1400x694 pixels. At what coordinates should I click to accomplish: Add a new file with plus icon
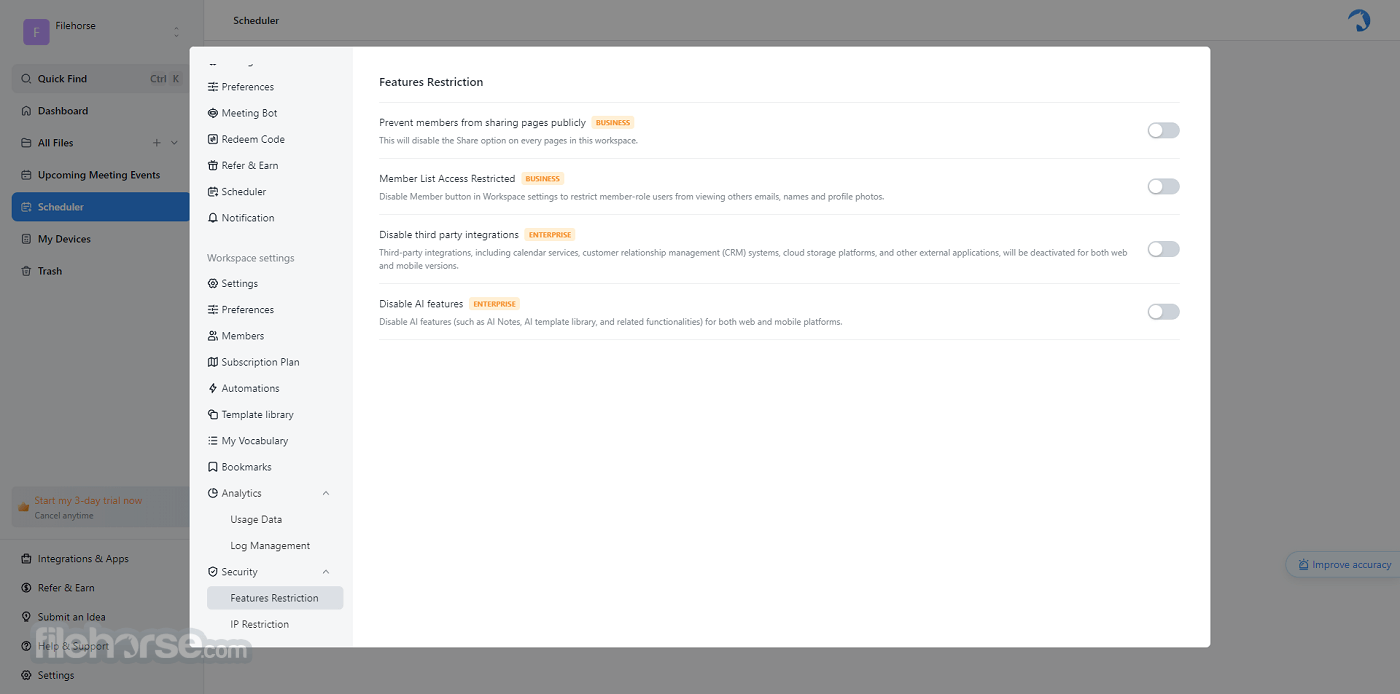coord(156,143)
